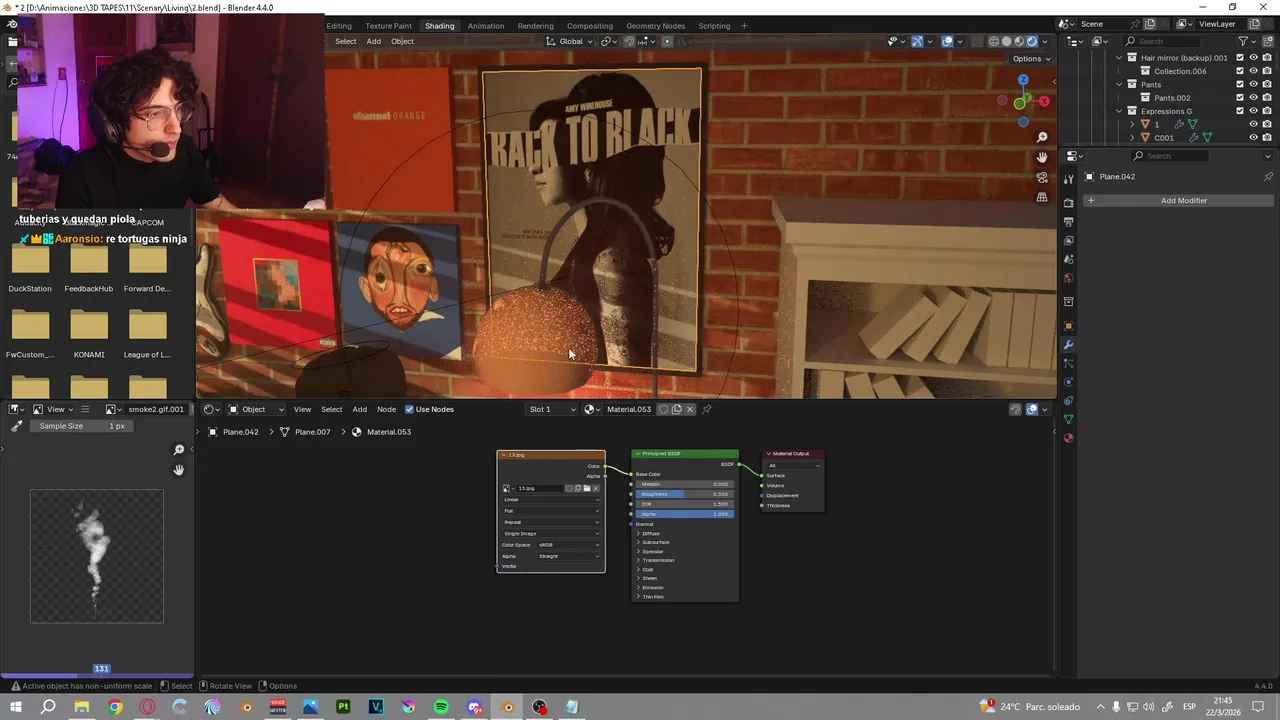The image size is (1280, 720).
Task: Select material preview shading mode
Action: 1019,41
